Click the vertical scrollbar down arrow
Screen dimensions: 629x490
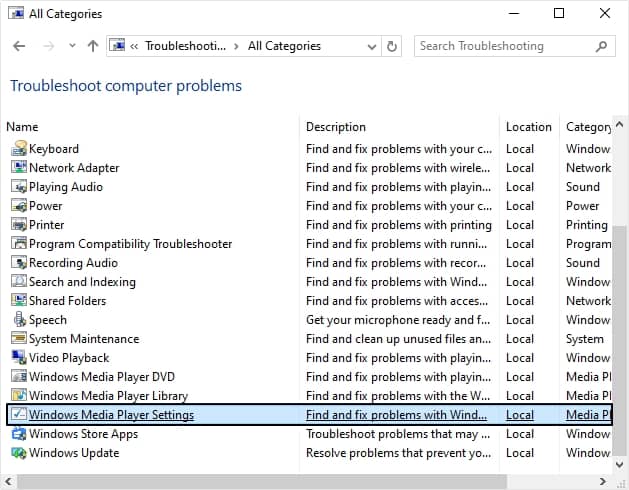620,465
